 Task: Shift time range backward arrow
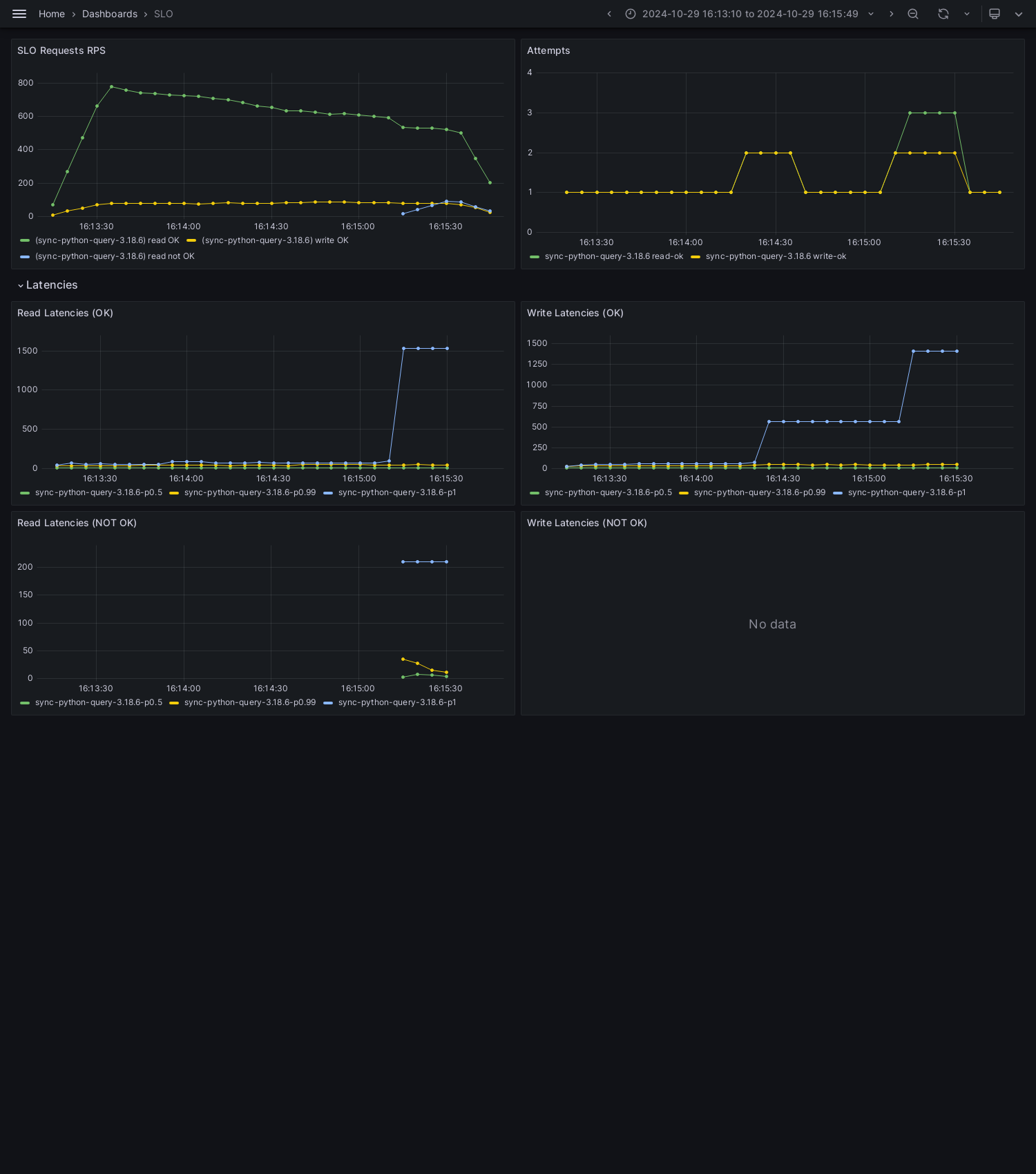point(609,14)
